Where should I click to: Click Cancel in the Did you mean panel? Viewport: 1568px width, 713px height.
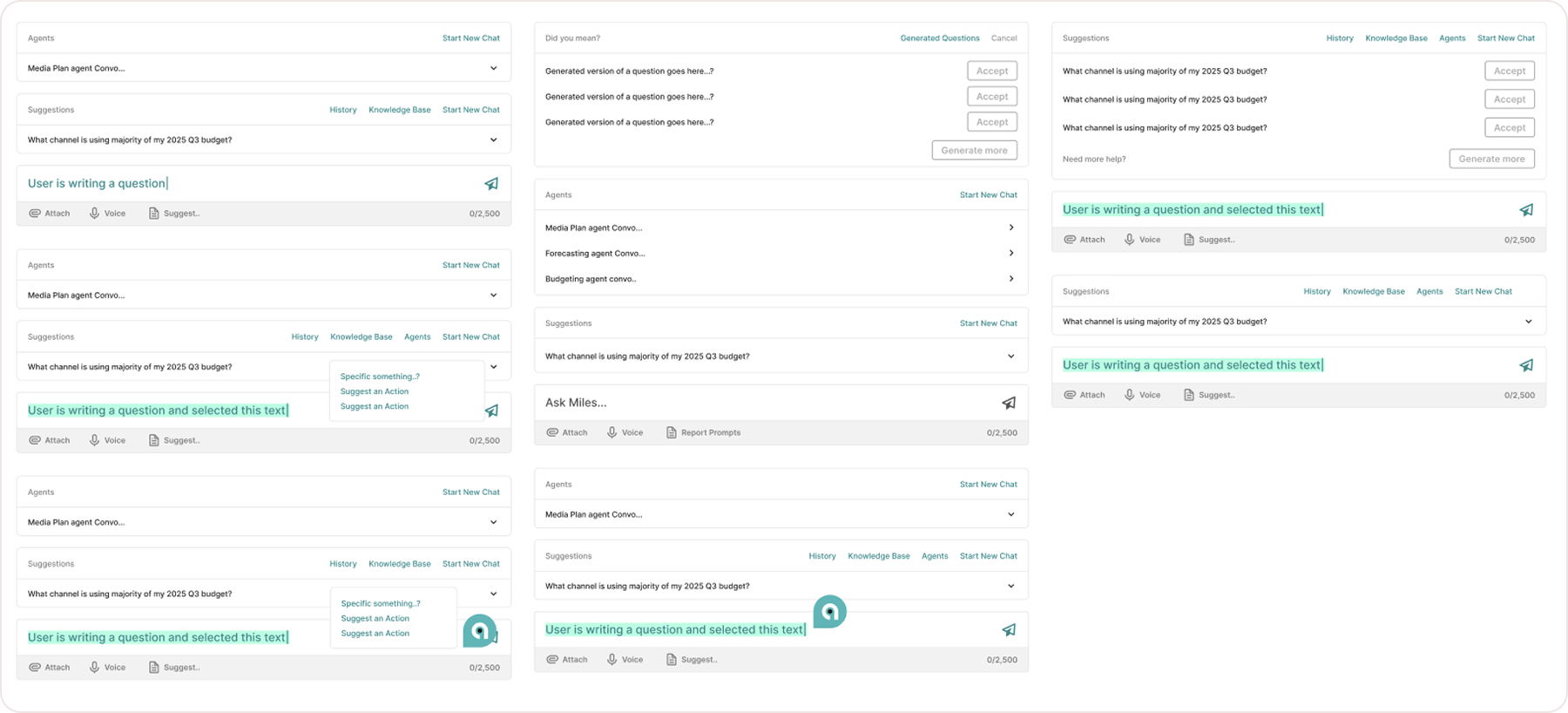[1004, 38]
